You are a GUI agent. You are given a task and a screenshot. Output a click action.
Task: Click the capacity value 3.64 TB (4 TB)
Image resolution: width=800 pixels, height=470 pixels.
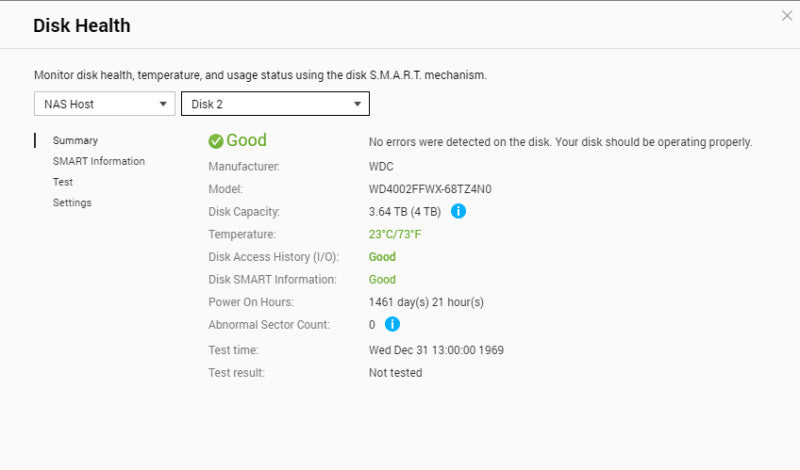coord(405,212)
